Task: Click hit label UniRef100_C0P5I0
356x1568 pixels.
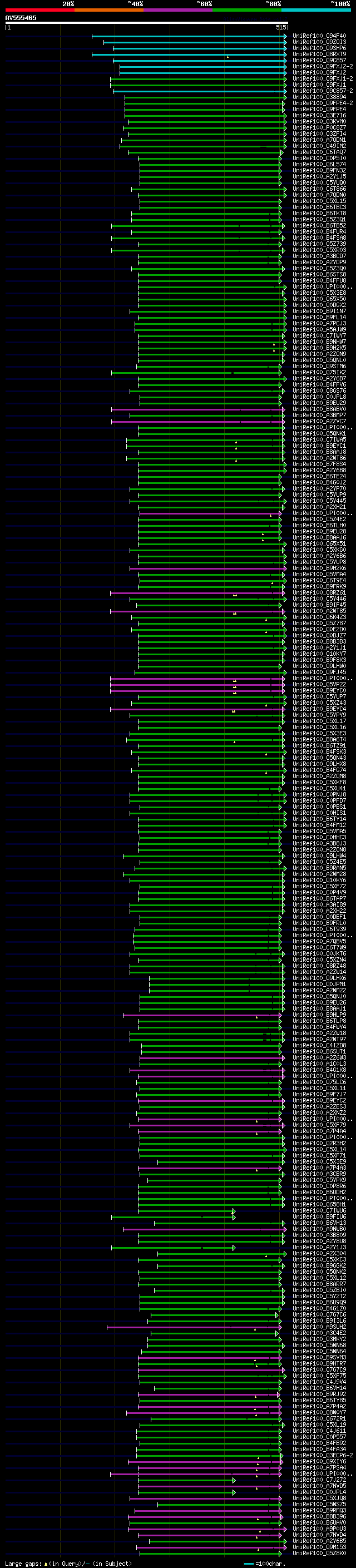Action: [x=319, y=159]
